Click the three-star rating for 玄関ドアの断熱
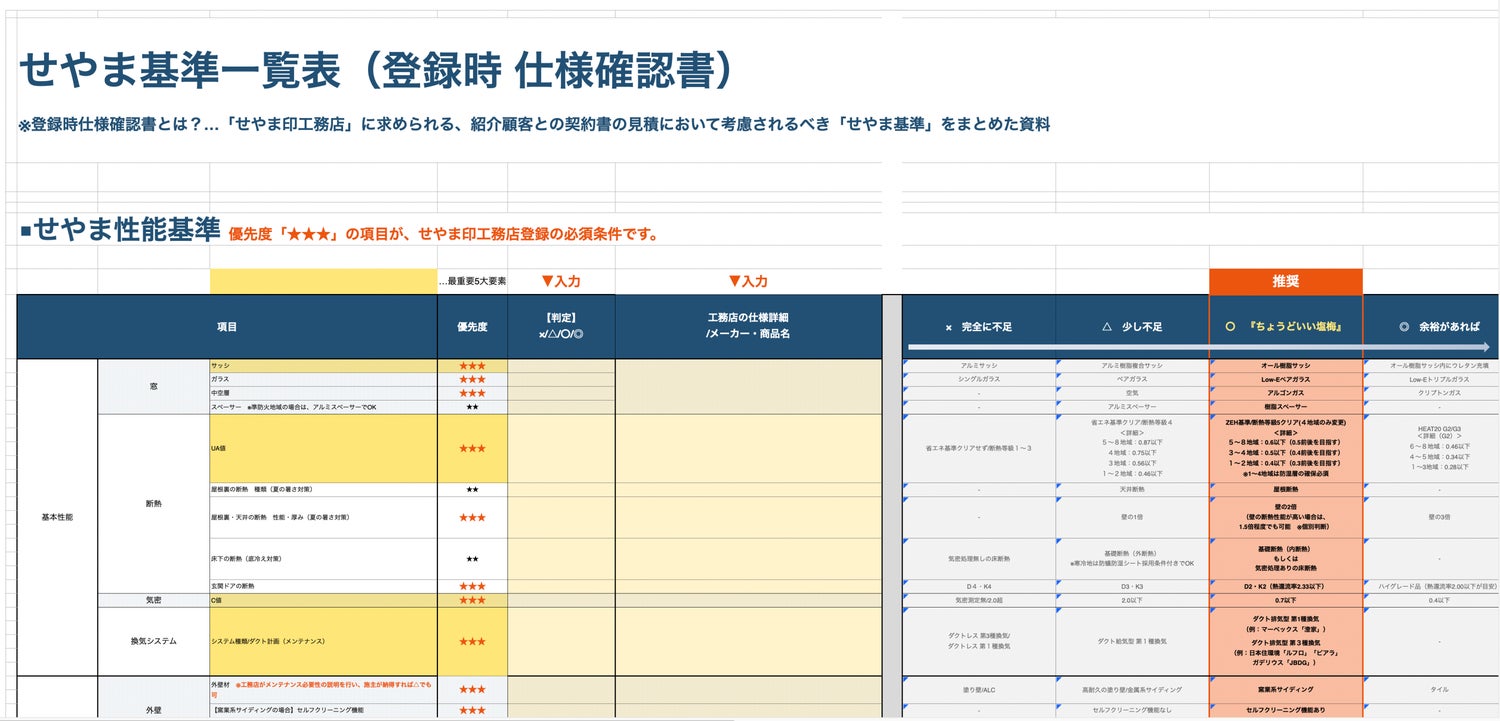 (x=472, y=586)
